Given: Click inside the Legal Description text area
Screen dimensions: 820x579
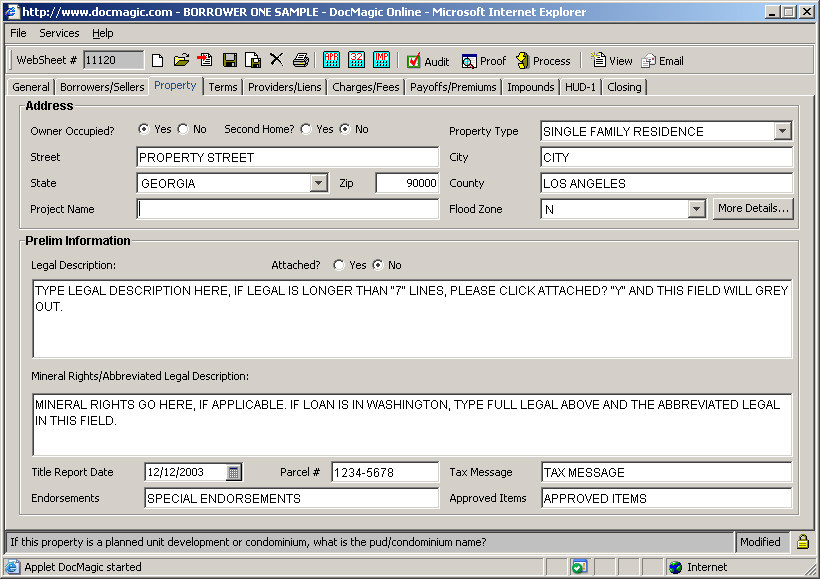Looking at the screenshot, I should (412, 319).
